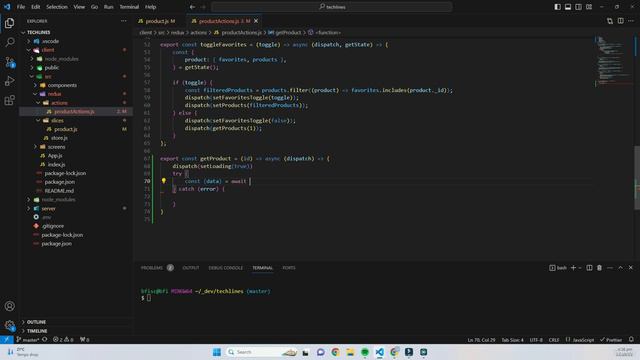The width and height of the screenshot is (640, 360).
Task: Split the editor to the right
Action: 620,21
